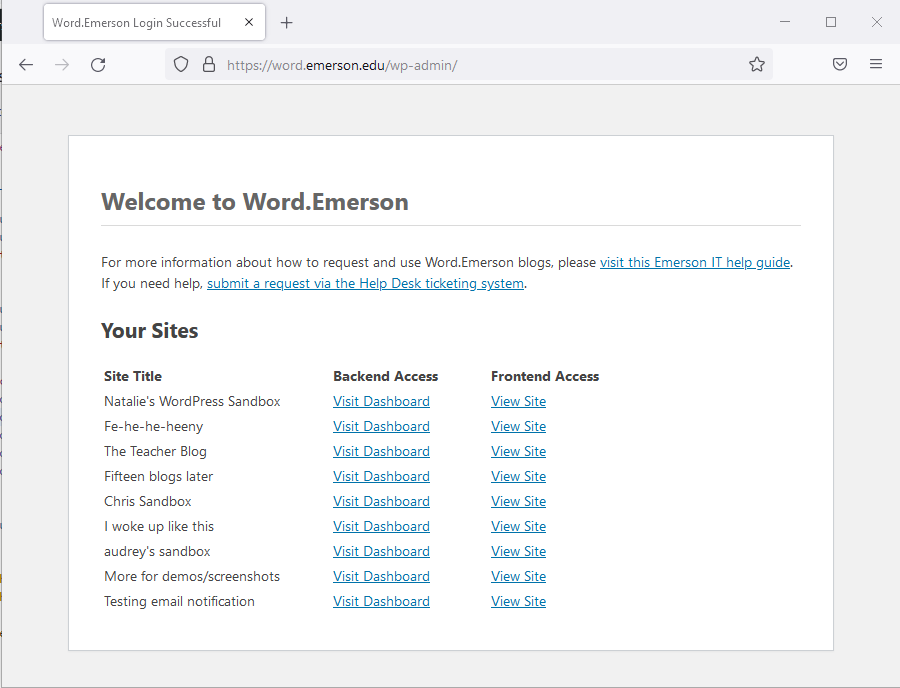Screen dimensions: 900x688
Task: View Site for Fifteen blogs later
Action: [518, 476]
